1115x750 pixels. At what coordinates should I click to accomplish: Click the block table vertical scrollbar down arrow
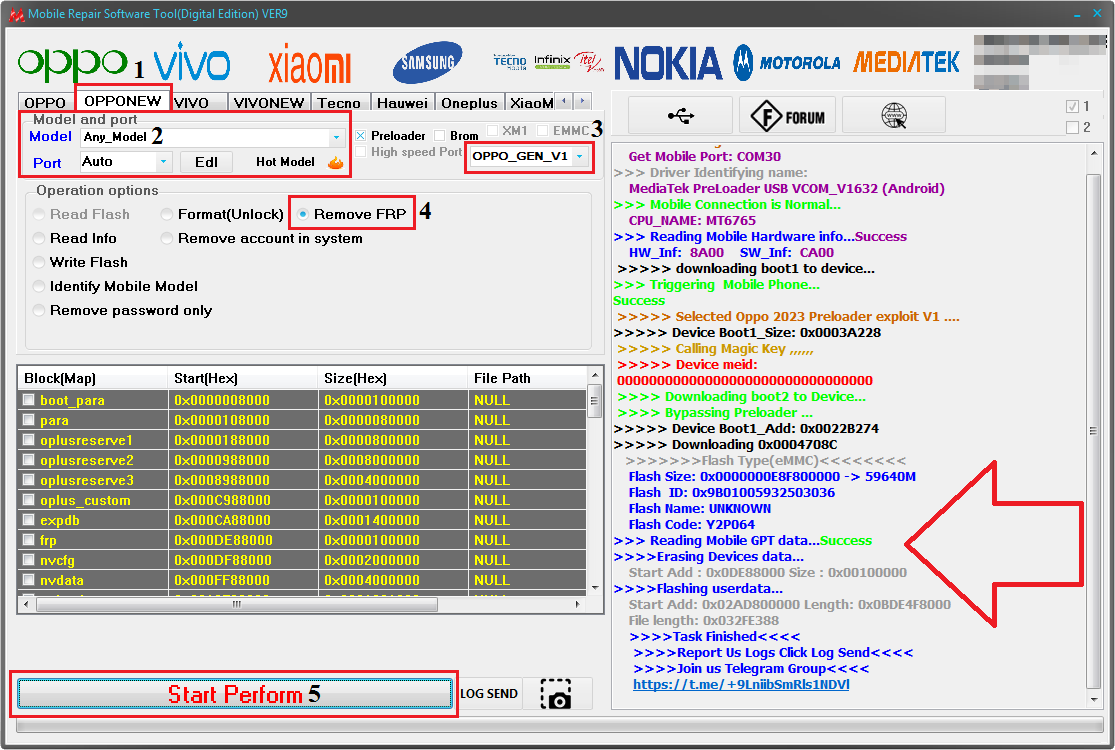tap(595, 588)
